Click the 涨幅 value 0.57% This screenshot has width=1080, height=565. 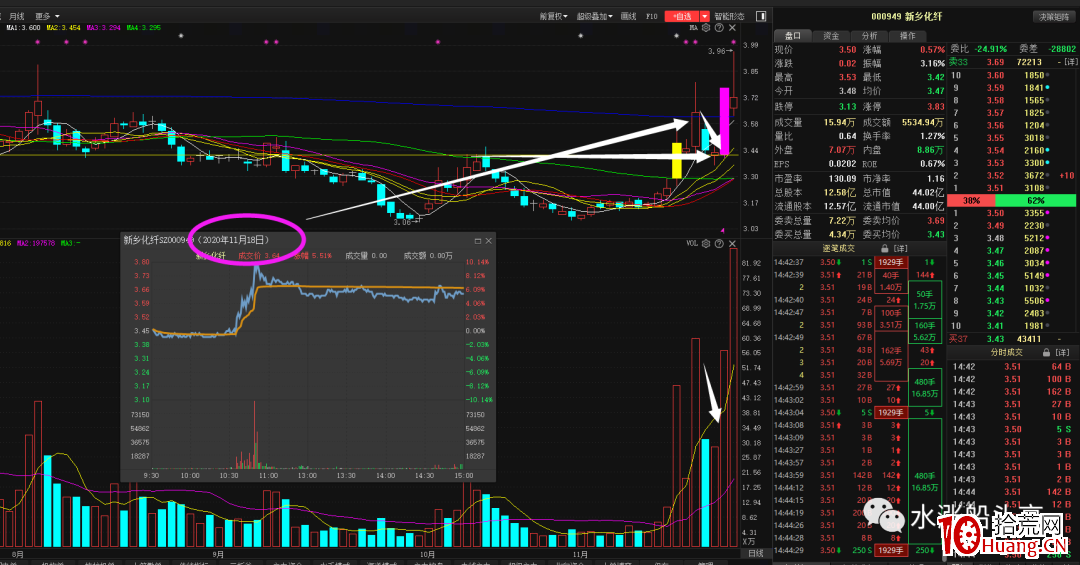(932, 50)
